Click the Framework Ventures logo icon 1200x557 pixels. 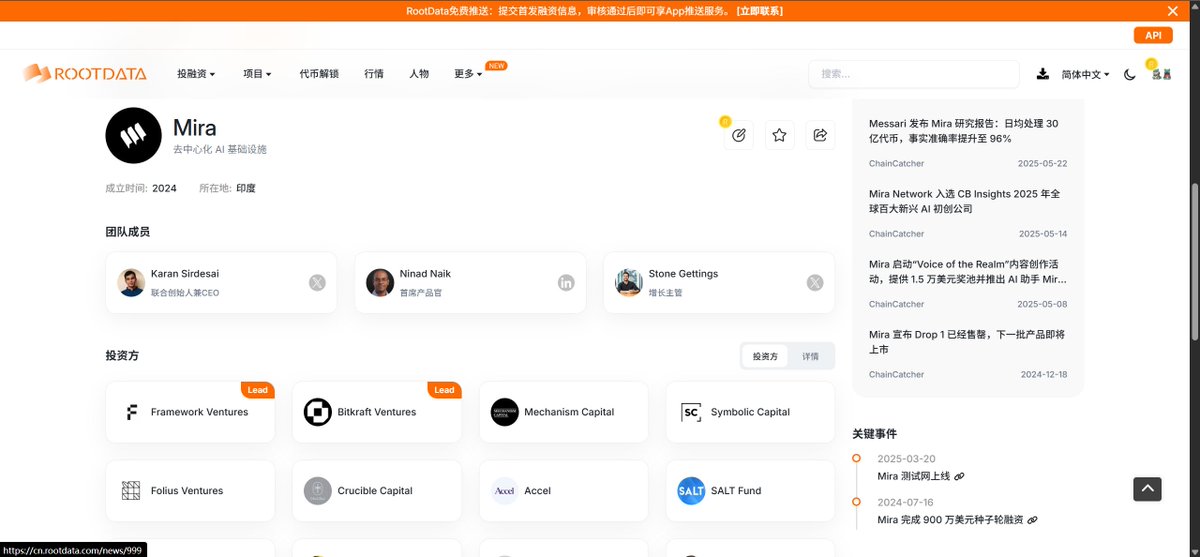pyautogui.click(x=131, y=412)
